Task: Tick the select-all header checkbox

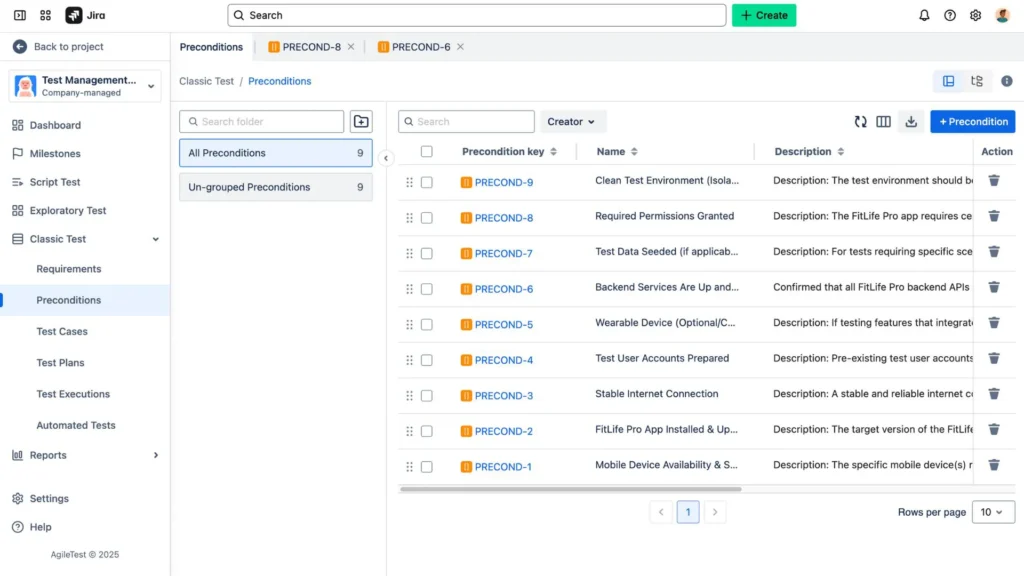Action: coord(427,152)
